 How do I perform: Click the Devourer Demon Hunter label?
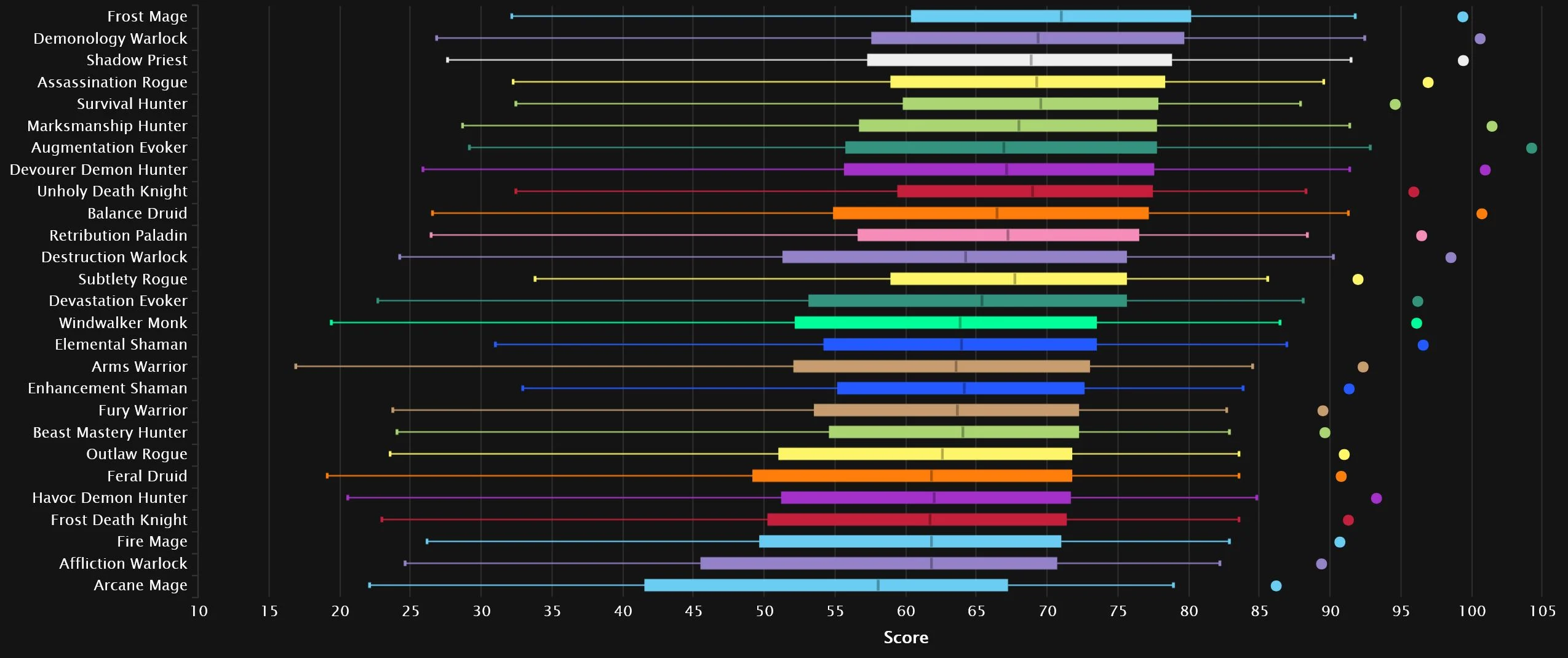click(x=98, y=170)
